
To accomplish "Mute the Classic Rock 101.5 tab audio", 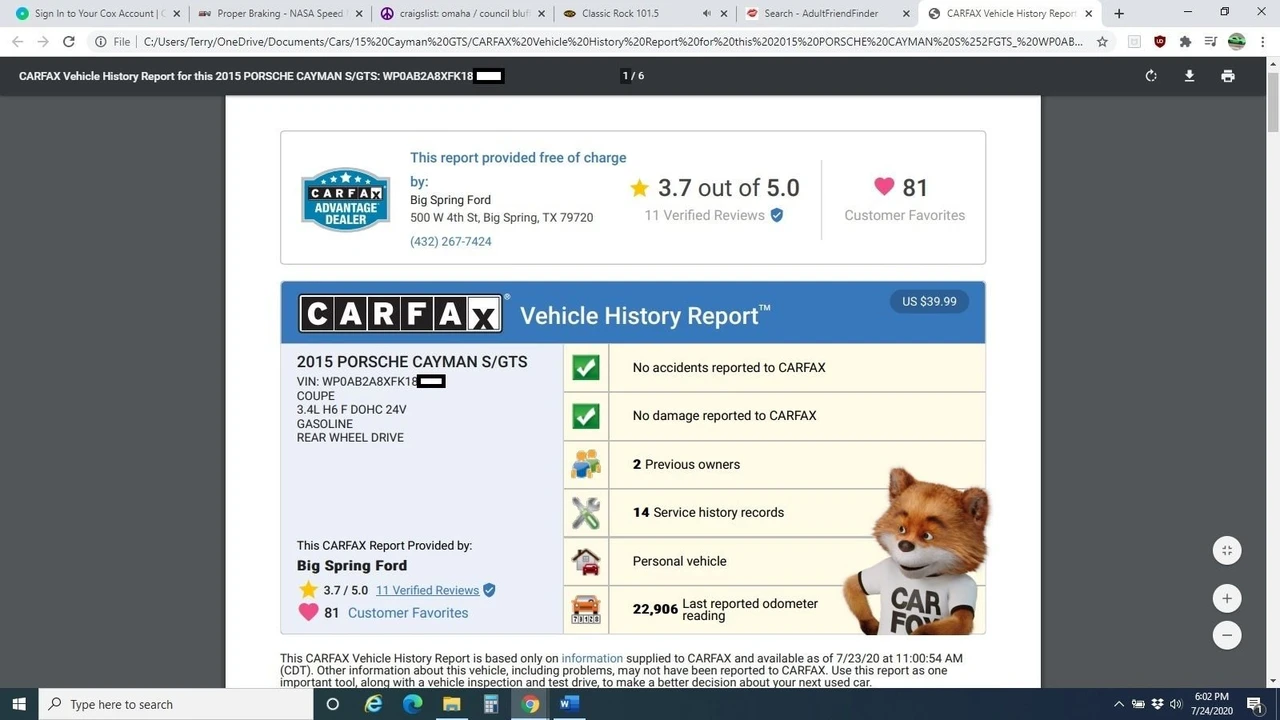I will tap(707, 14).
